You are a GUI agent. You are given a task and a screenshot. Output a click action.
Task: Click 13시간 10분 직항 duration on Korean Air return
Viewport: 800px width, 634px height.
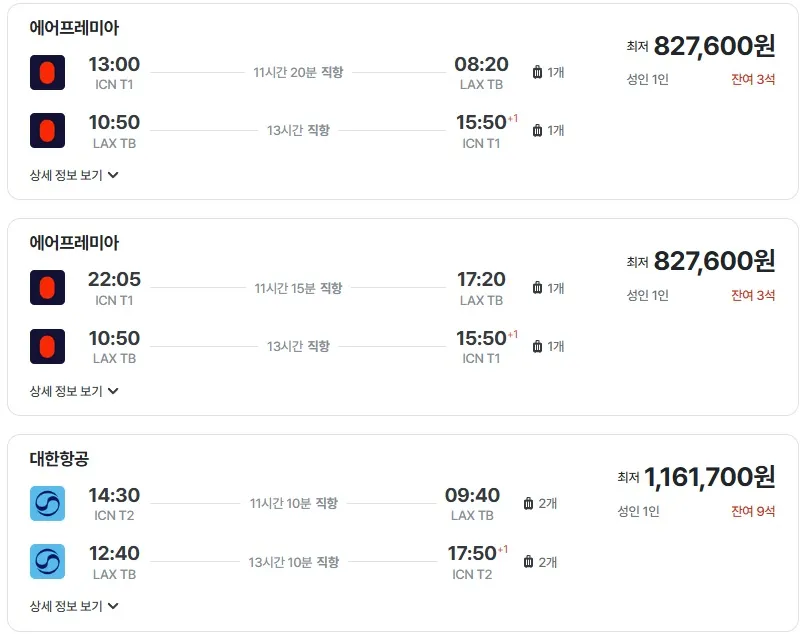pos(294,562)
